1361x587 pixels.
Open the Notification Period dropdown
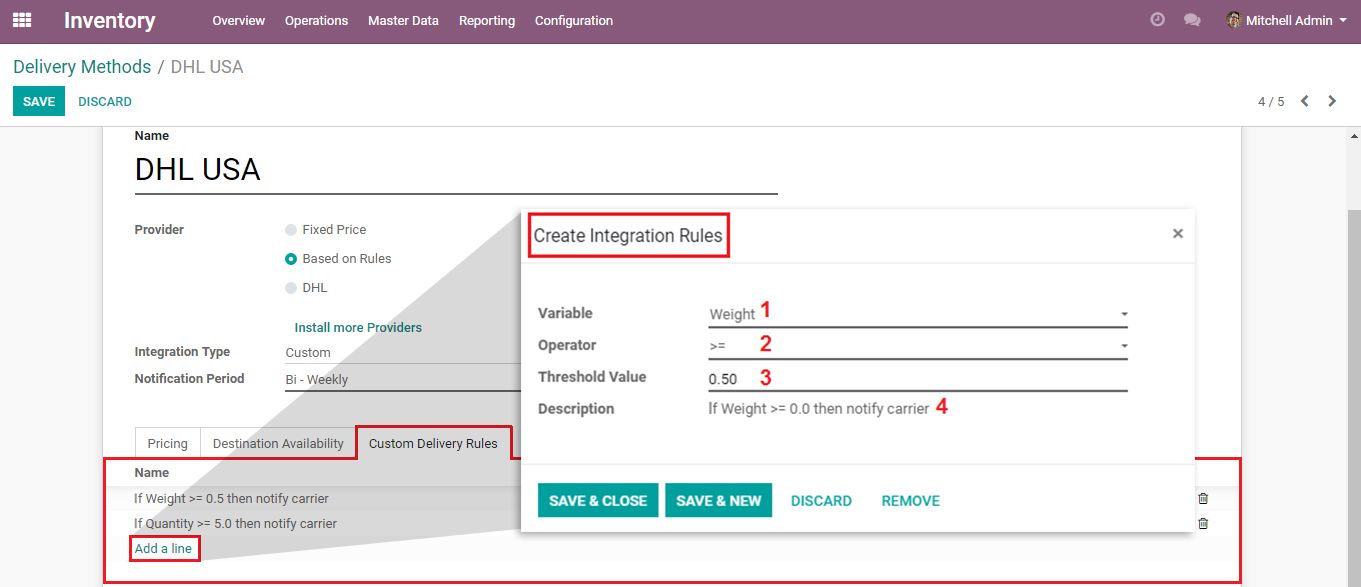coord(402,380)
